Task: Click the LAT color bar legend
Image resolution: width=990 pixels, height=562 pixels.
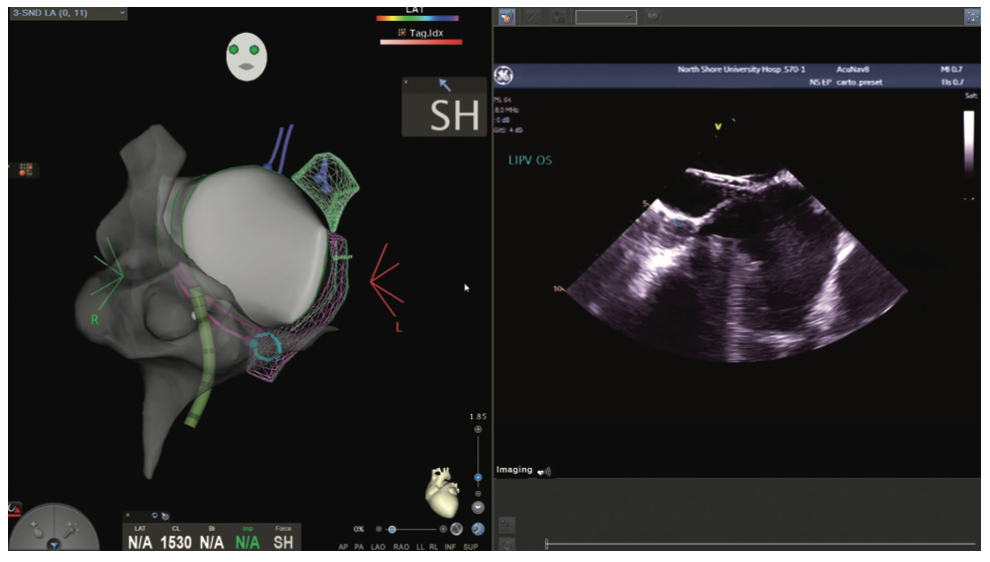Action: pyautogui.click(x=417, y=18)
